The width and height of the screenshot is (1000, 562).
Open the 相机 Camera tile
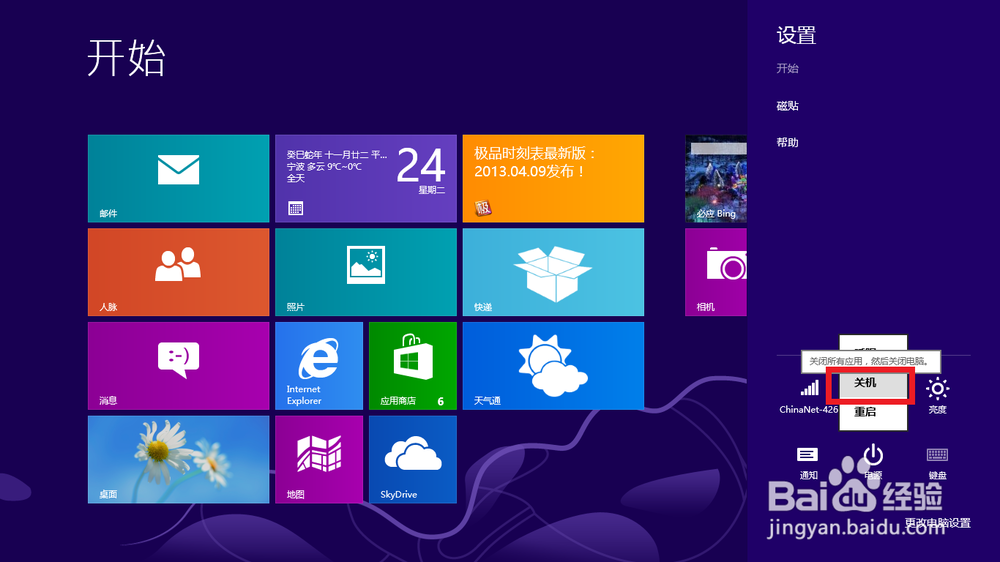pos(716,272)
